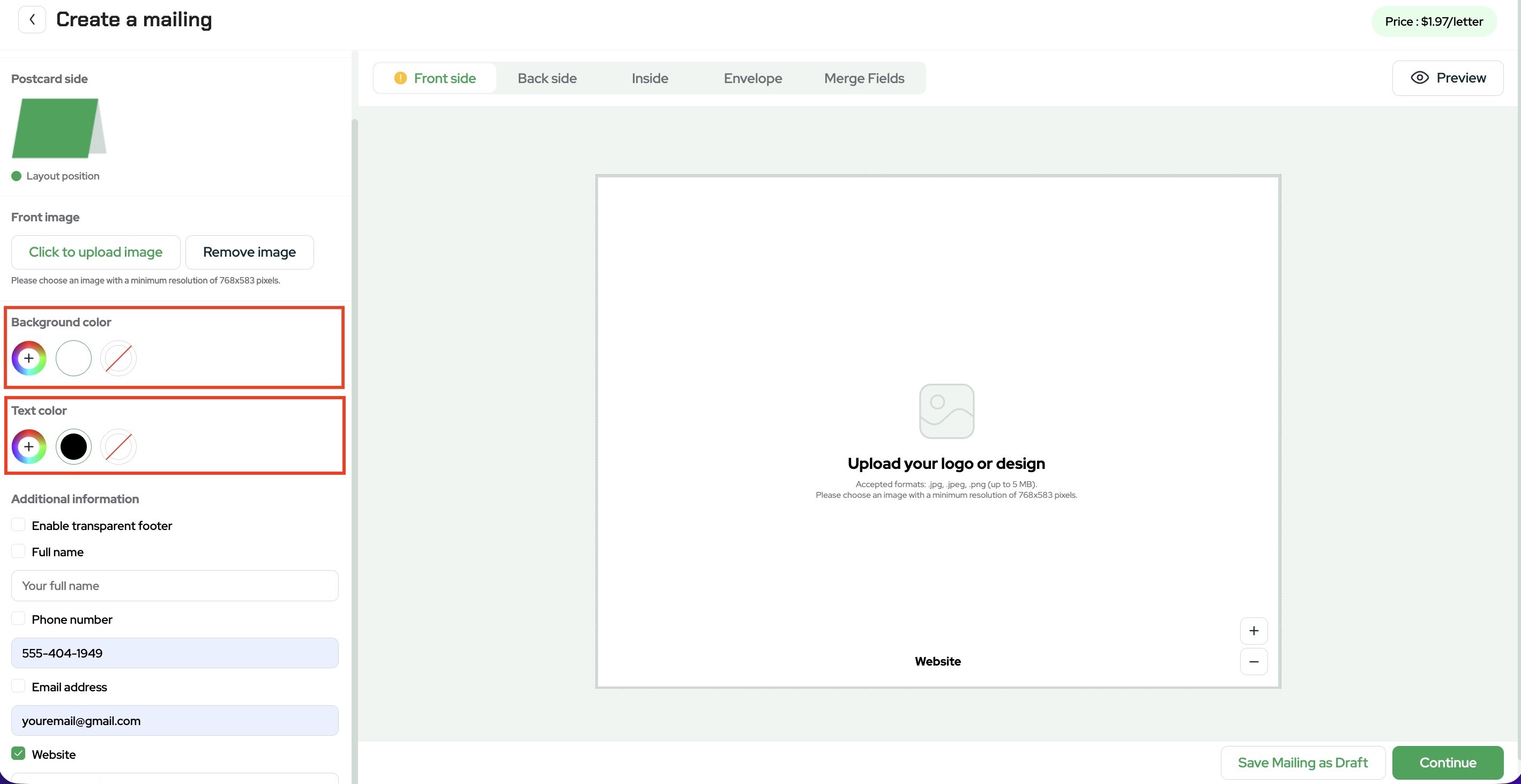The image size is (1521, 784).
Task: Open custom background color wheel picker
Action: click(x=29, y=359)
